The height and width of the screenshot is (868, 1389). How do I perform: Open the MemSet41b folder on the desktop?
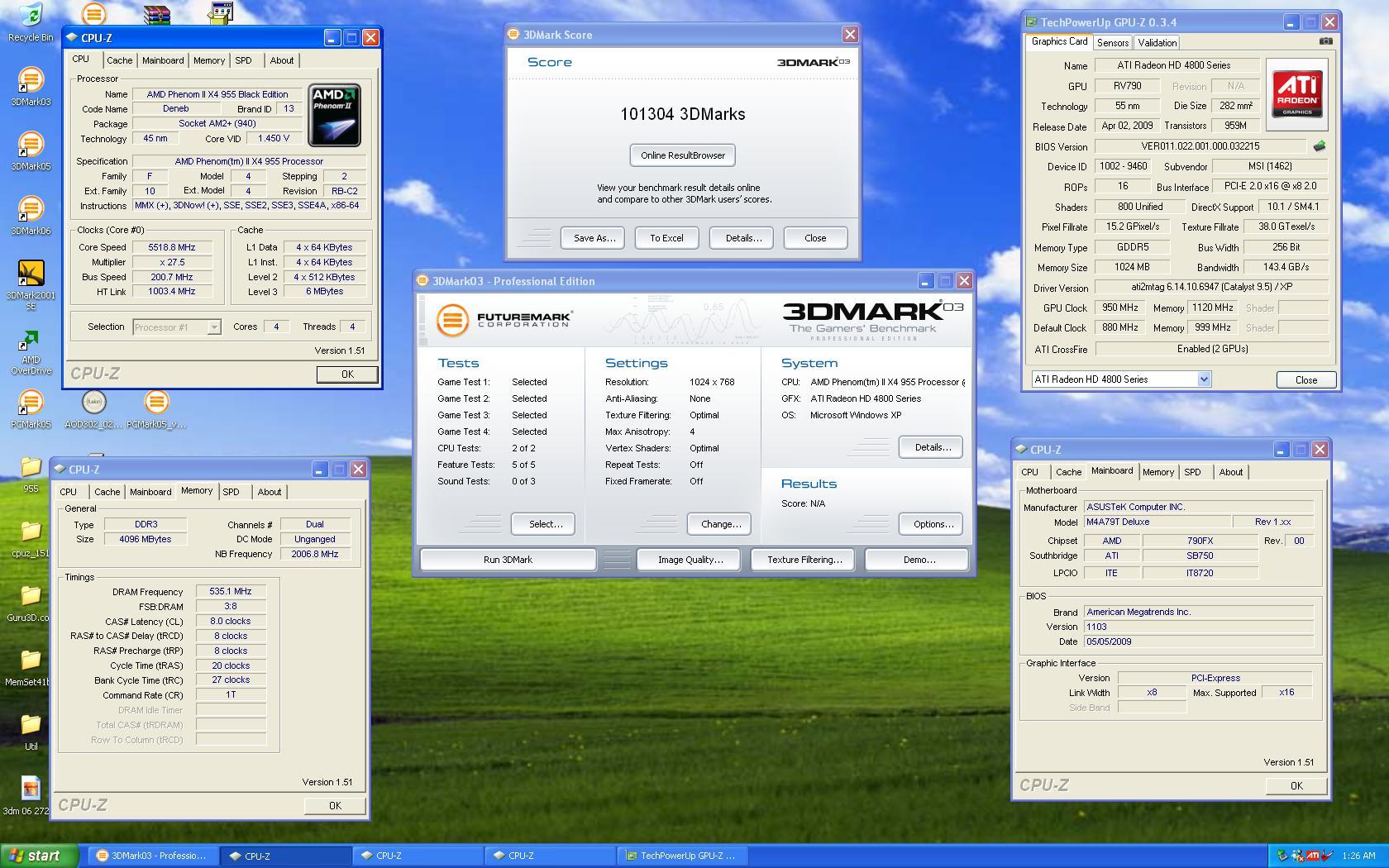pyautogui.click(x=29, y=666)
